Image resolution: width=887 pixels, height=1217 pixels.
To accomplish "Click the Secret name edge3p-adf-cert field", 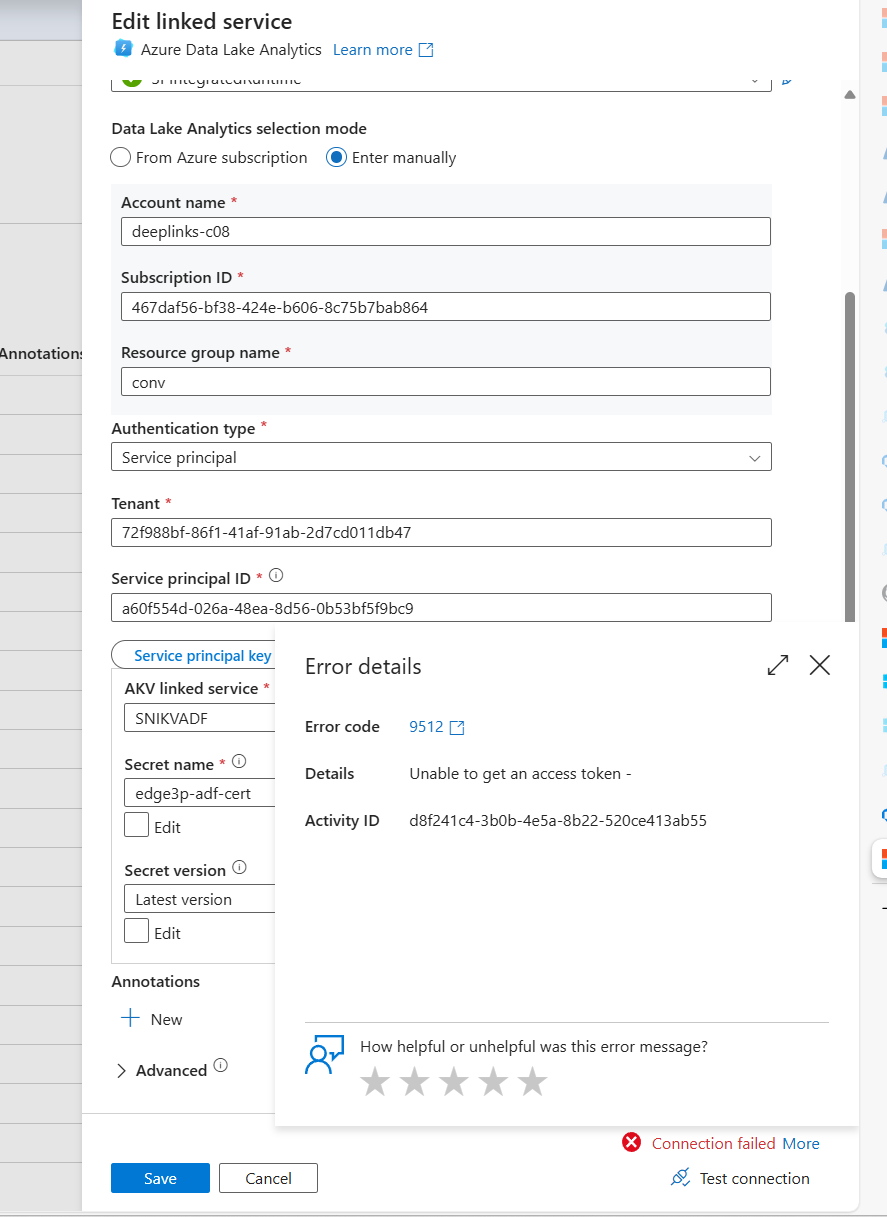I will (200, 792).
